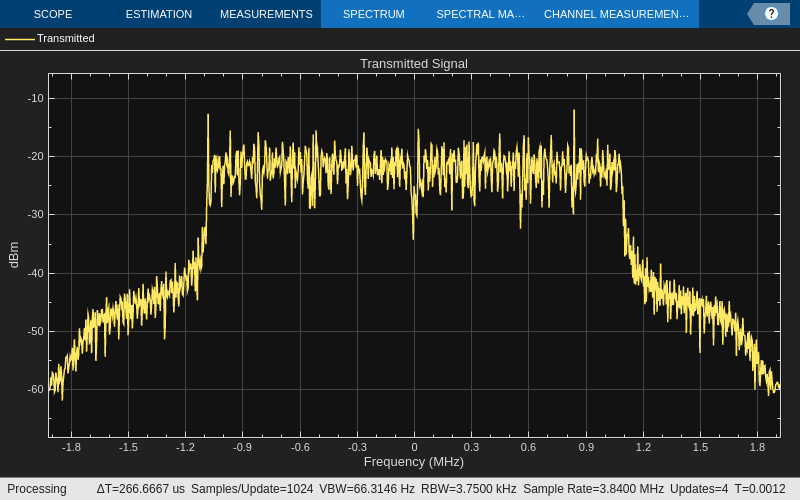
Task: Open the help question mark icon
Action: pyautogui.click(x=771, y=14)
